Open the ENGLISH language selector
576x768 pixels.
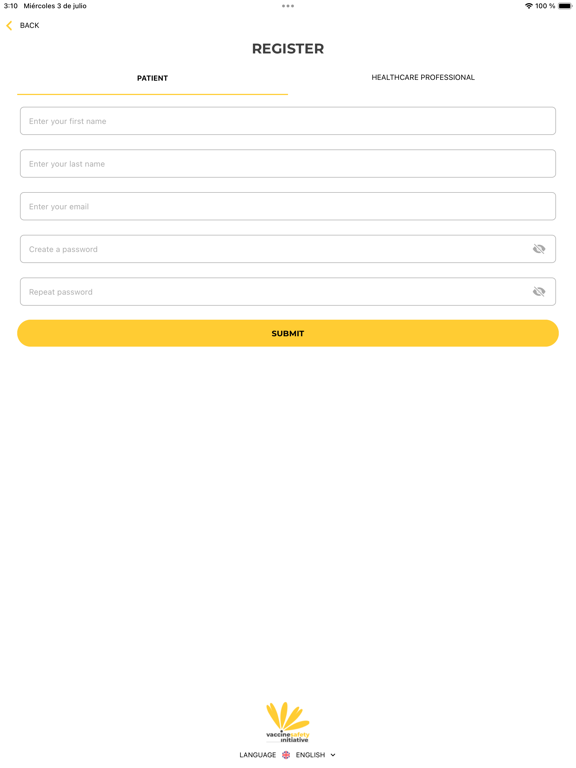click(310, 755)
